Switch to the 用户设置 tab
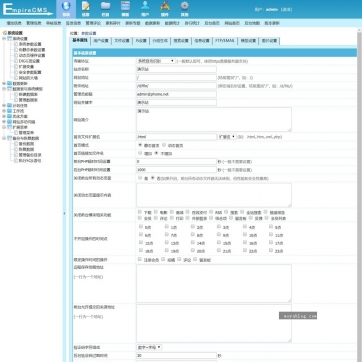Viewport: 362px width, 362px height. point(101,41)
